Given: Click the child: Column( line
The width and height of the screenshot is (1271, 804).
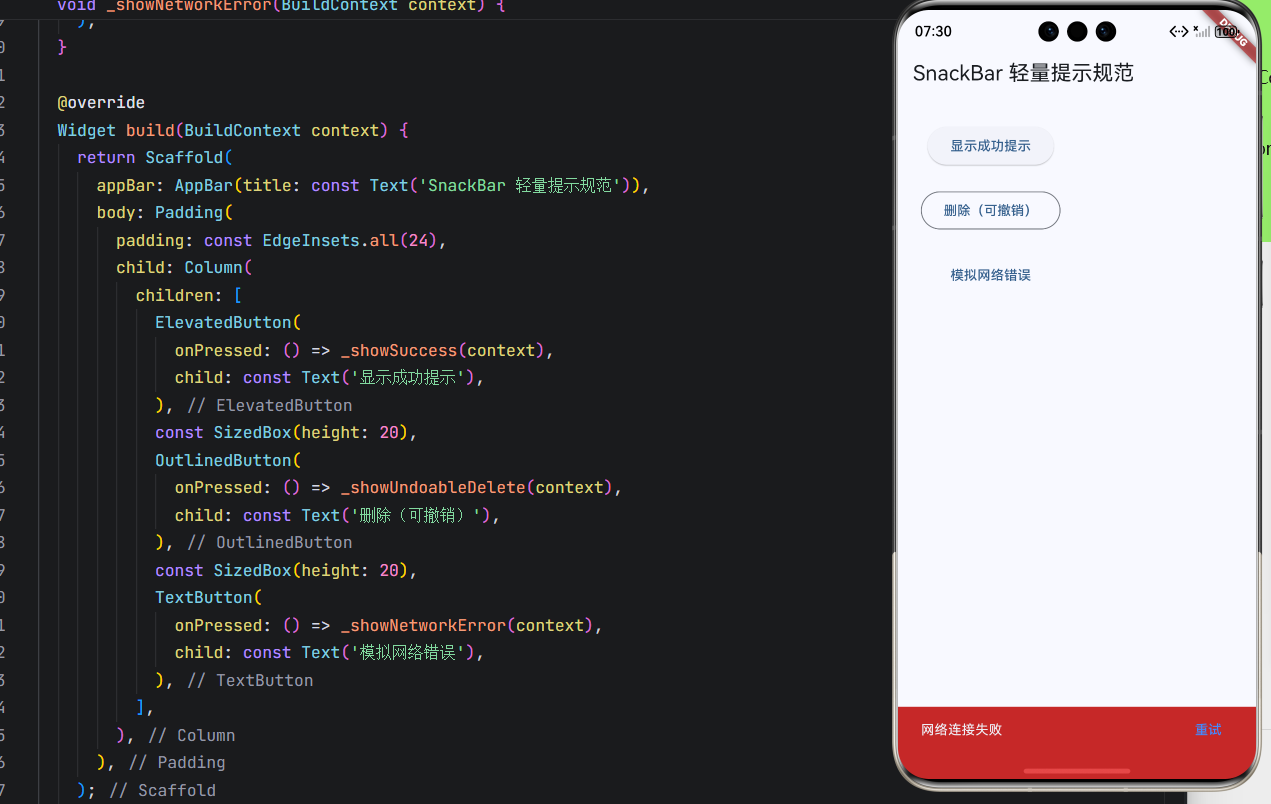Looking at the screenshot, I should coord(184,268).
